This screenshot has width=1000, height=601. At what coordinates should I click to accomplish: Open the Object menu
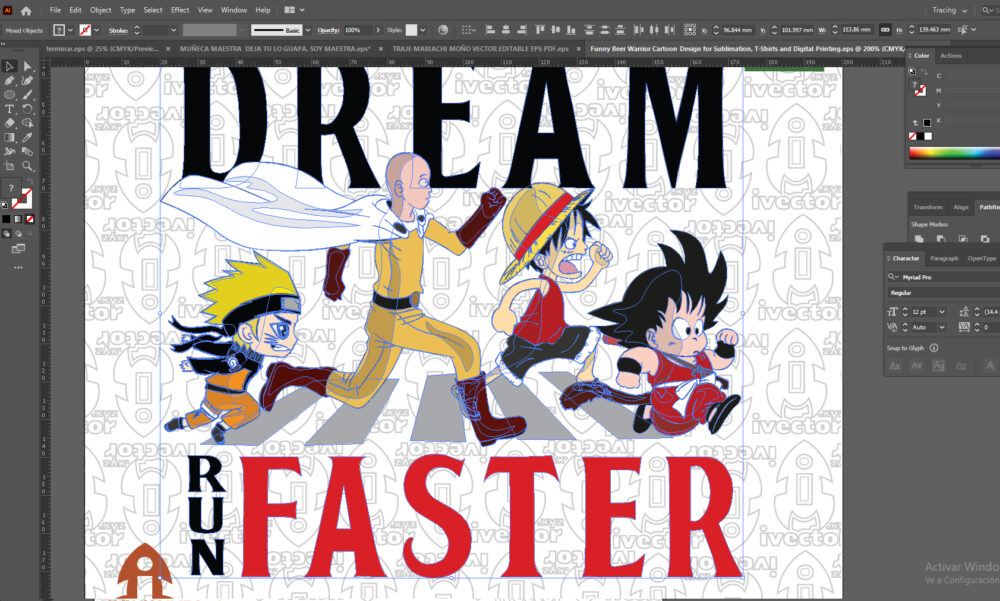pyautogui.click(x=101, y=10)
